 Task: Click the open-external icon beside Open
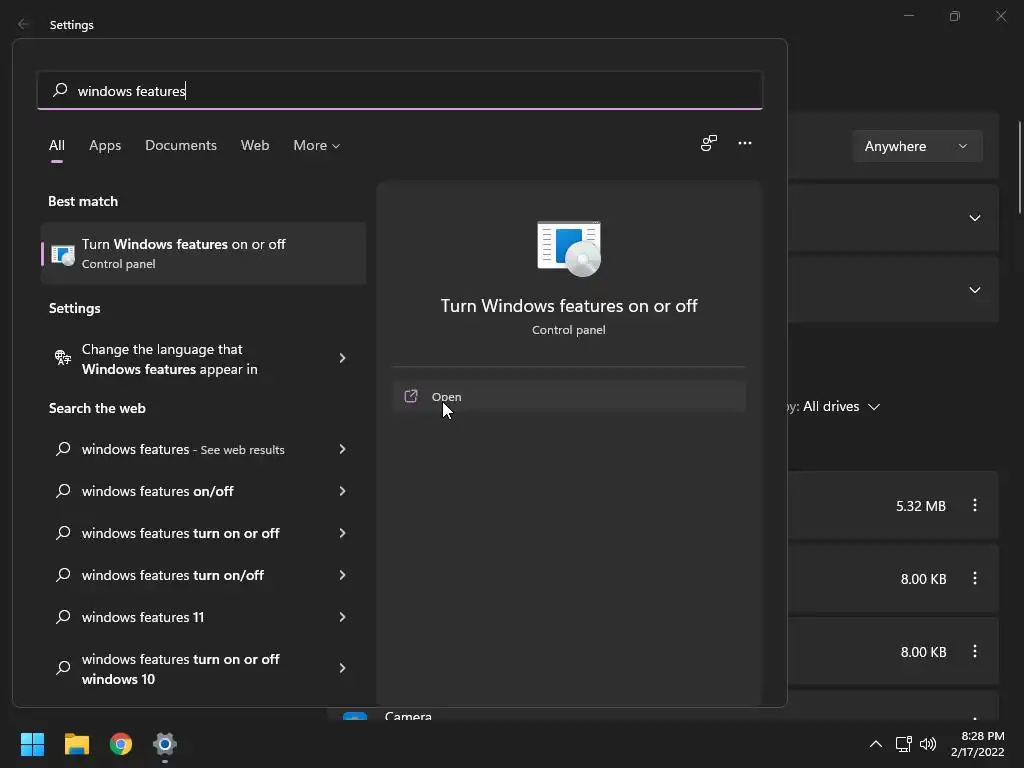click(x=411, y=396)
